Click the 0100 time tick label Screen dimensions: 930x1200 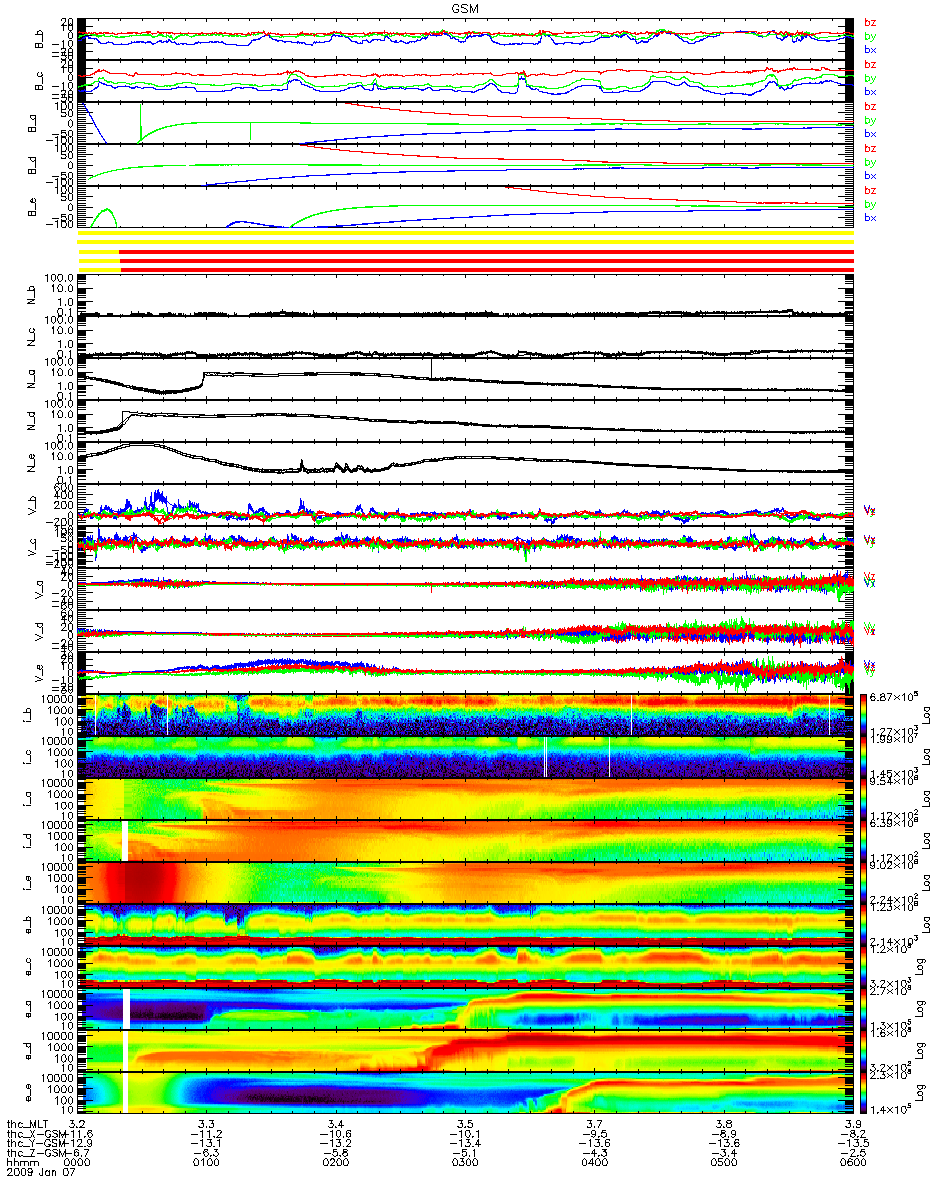(x=207, y=1164)
